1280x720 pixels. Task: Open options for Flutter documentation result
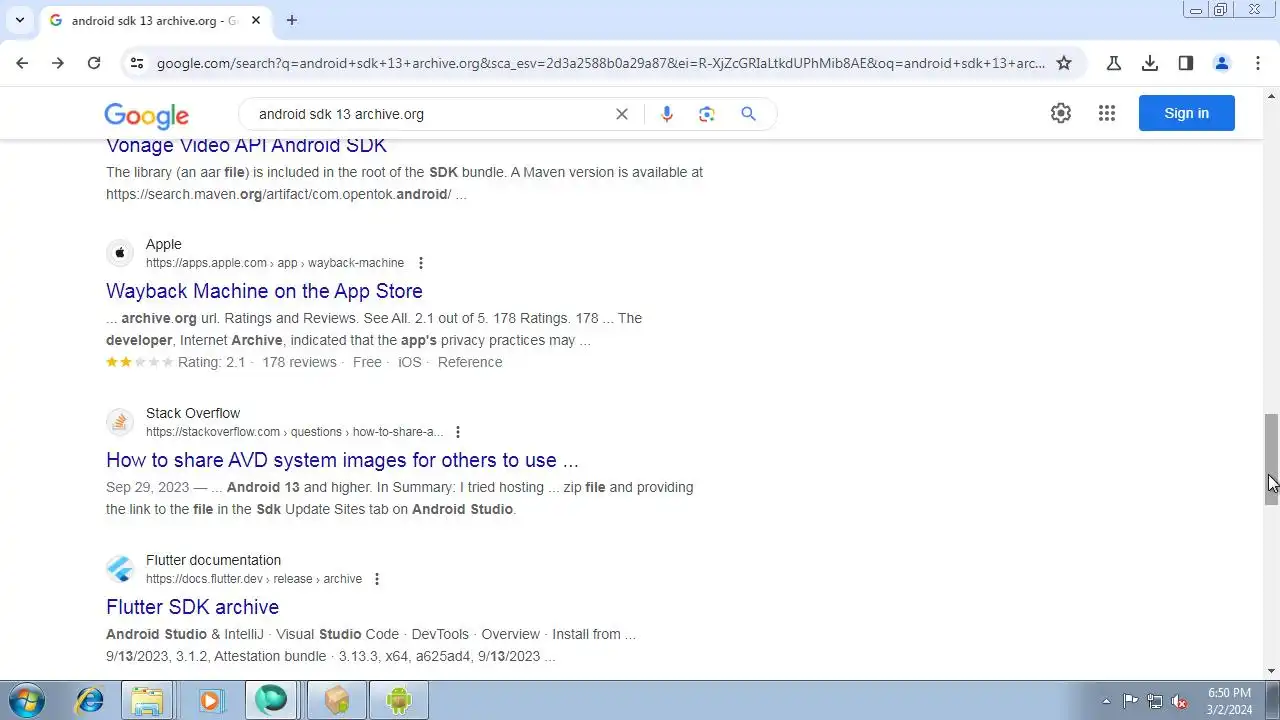(377, 579)
